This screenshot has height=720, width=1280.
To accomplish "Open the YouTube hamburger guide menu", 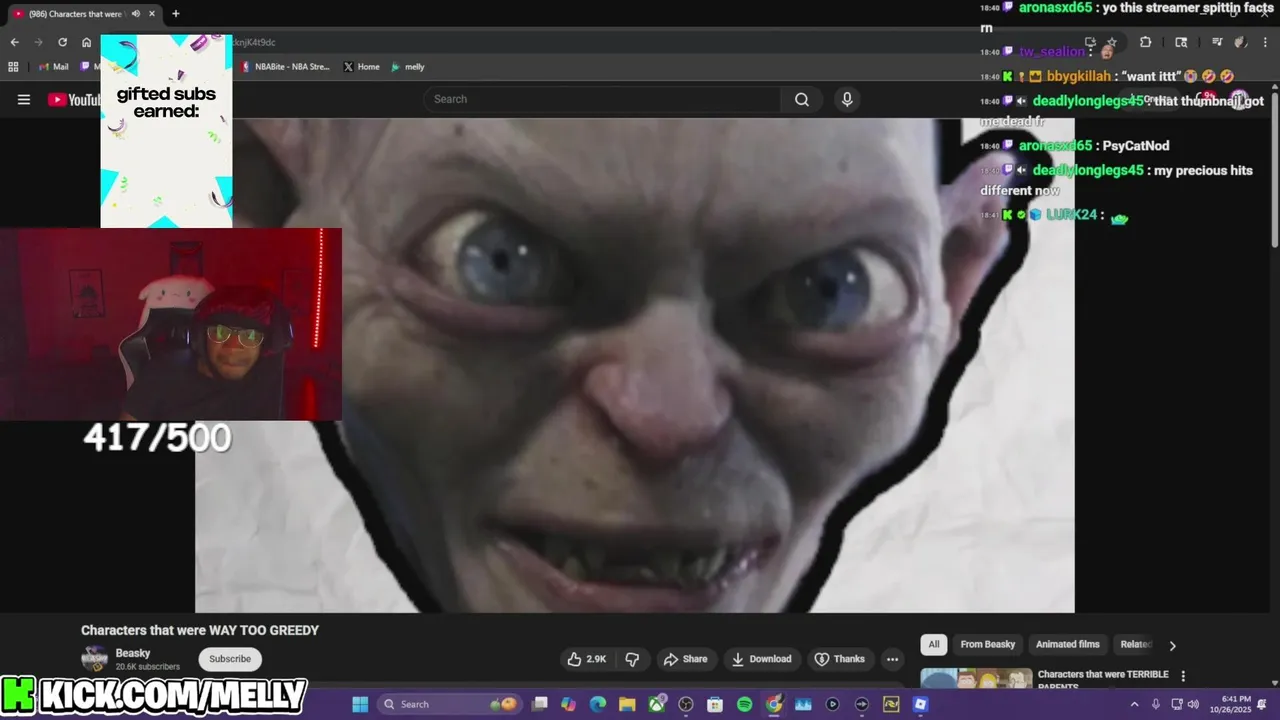I will 24,99.
